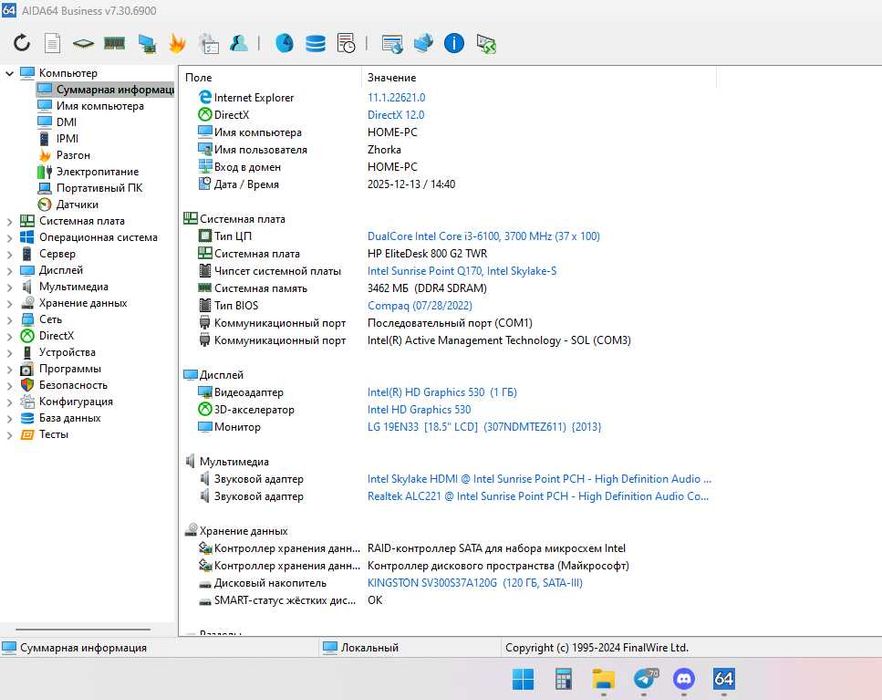Click the user silhouette toolbar icon
Viewport: 882px width, 700px height.
pyautogui.click(x=239, y=43)
